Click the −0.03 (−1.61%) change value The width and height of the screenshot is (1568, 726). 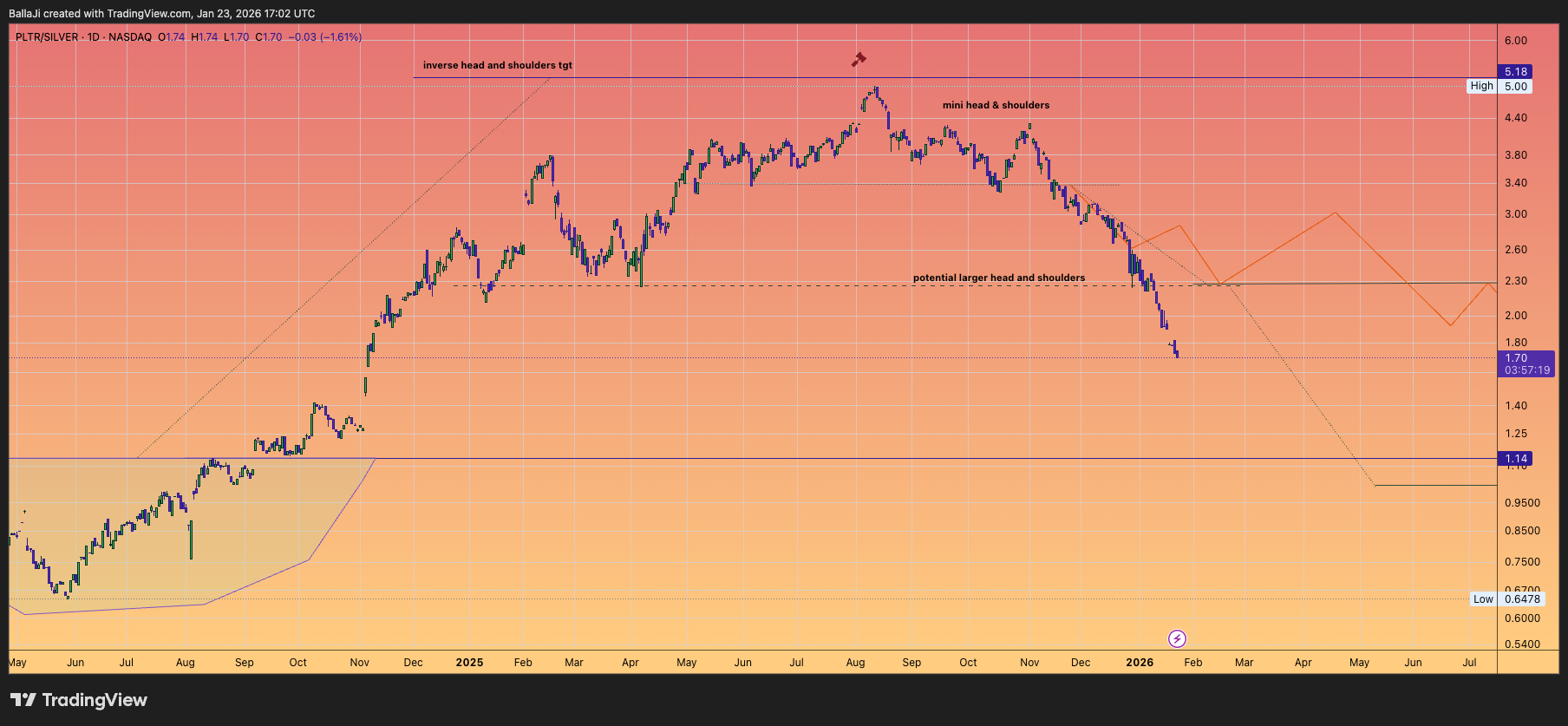[325, 37]
